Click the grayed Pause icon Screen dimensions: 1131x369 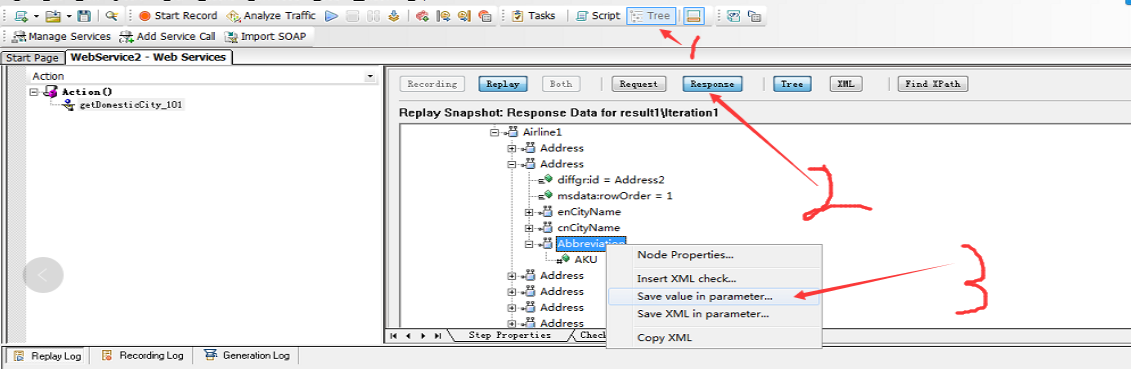(x=374, y=15)
